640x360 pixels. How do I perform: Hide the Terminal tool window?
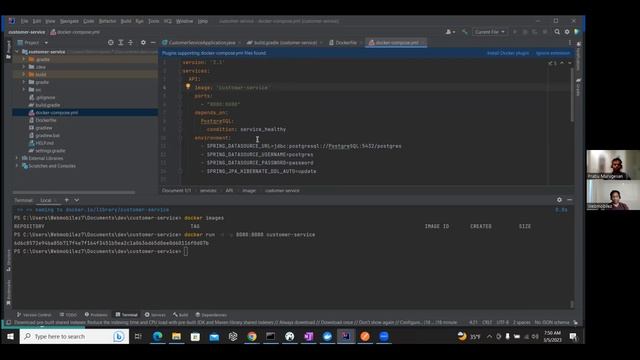pos(569,200)
